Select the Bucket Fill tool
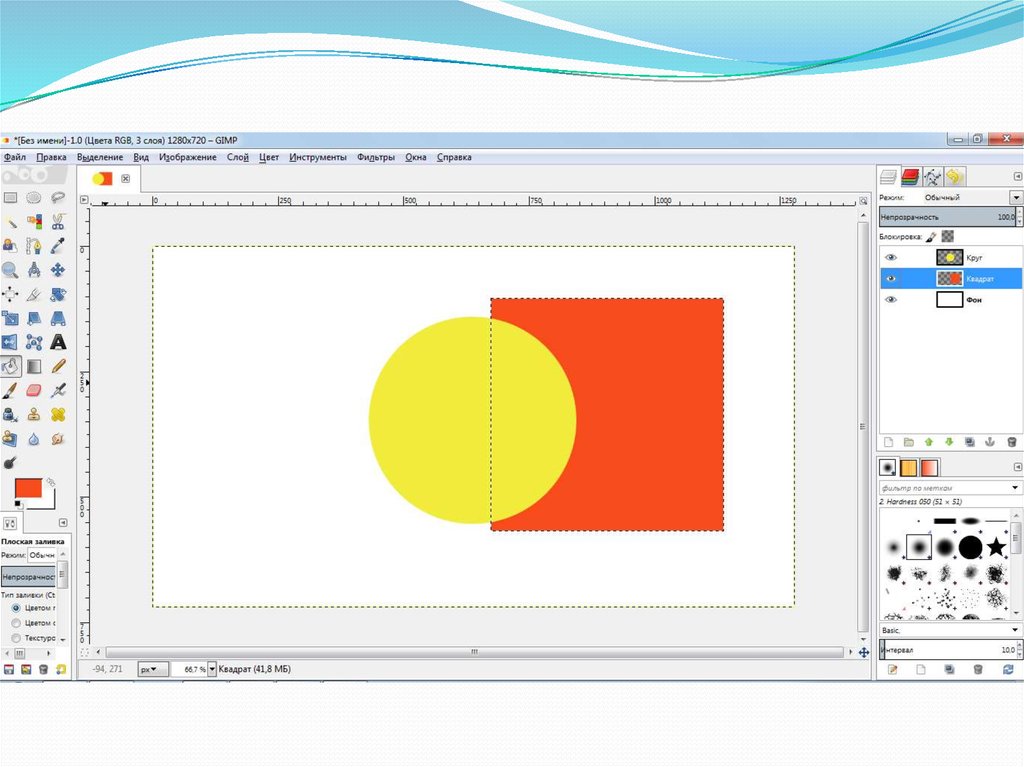Viewport: 1024px width, 767px height. pos(11,367)
